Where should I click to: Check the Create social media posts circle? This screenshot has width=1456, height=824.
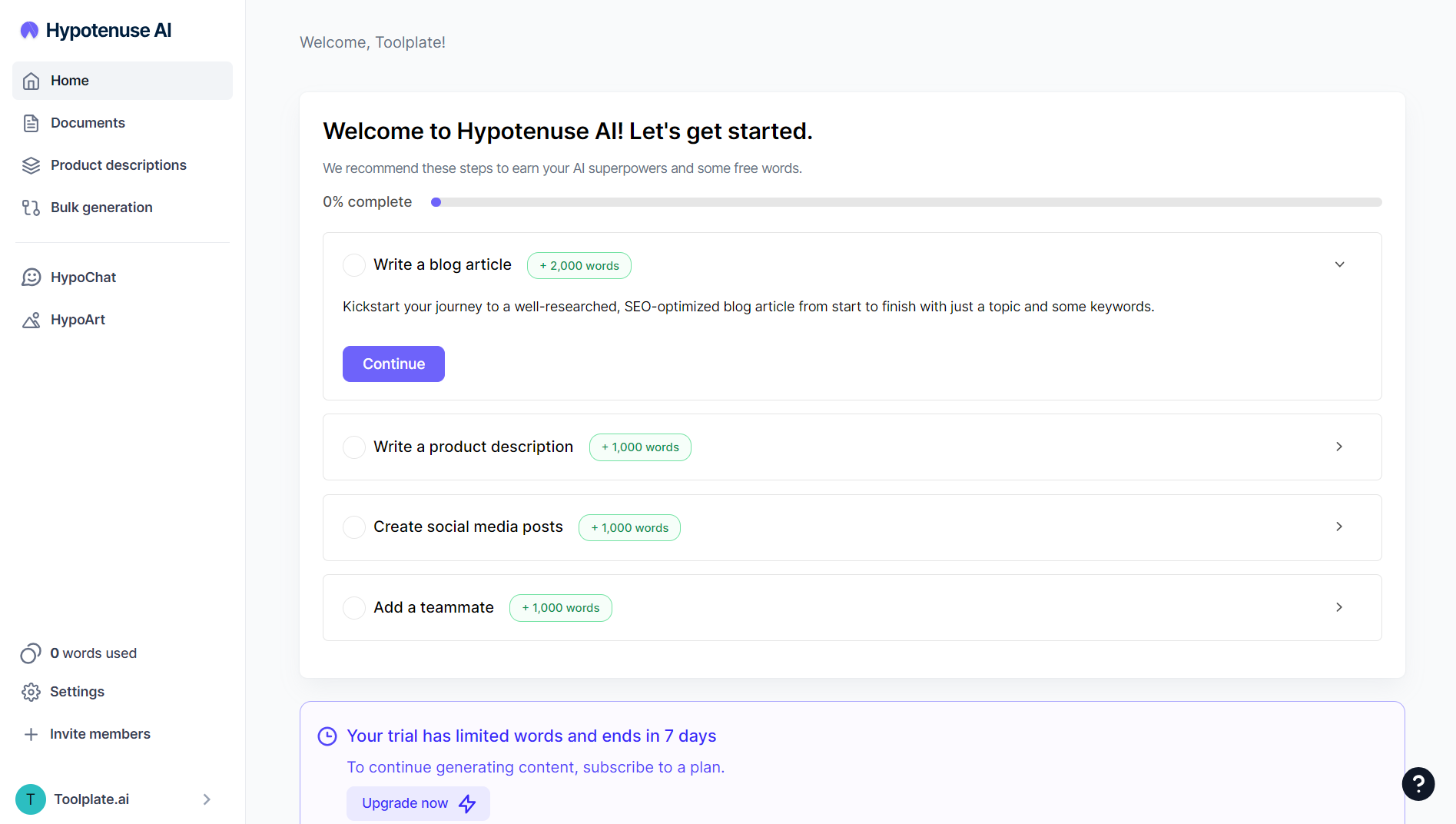coord(354,527)
